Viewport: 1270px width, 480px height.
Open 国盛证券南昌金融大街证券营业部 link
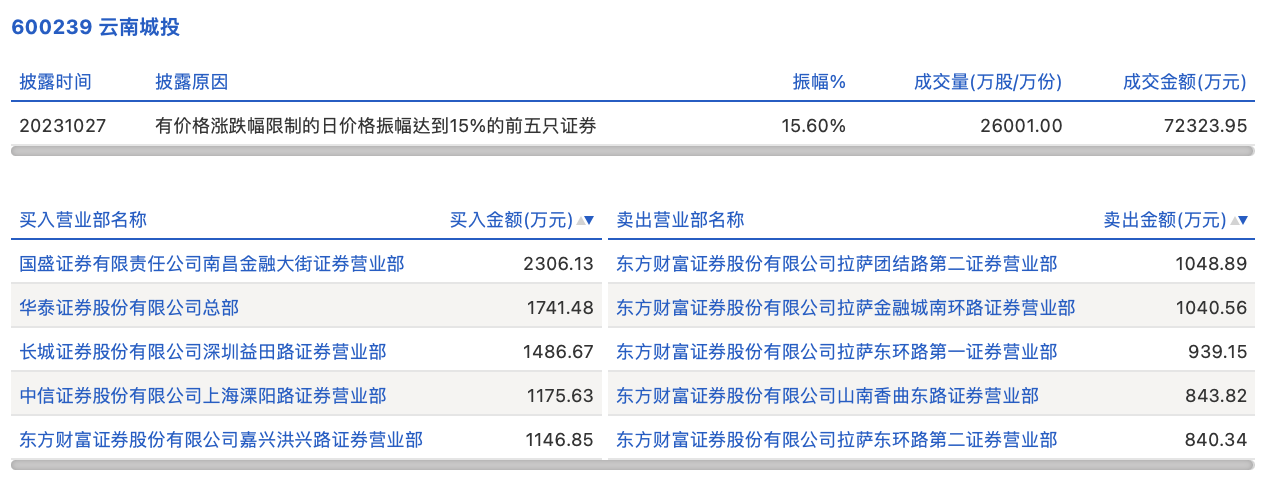[212, 264]
